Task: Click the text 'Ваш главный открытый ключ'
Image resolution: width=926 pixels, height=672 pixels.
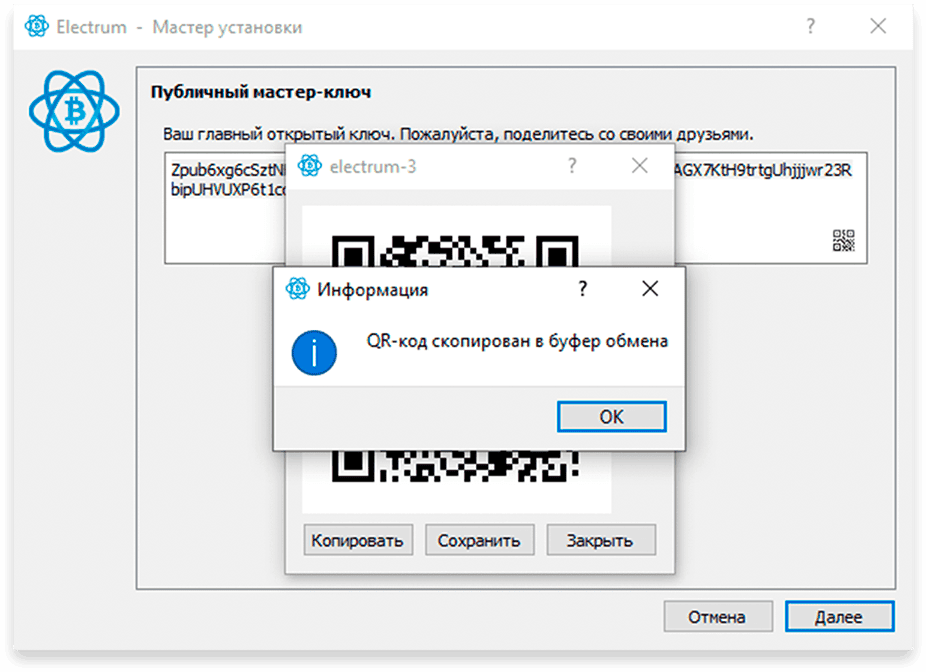Action: [277, 134]
